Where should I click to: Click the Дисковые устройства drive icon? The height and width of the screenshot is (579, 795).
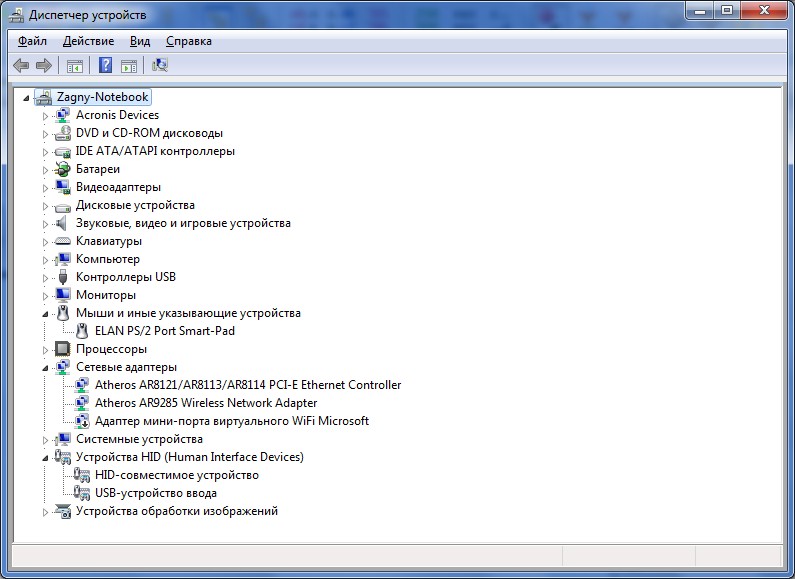62,206
